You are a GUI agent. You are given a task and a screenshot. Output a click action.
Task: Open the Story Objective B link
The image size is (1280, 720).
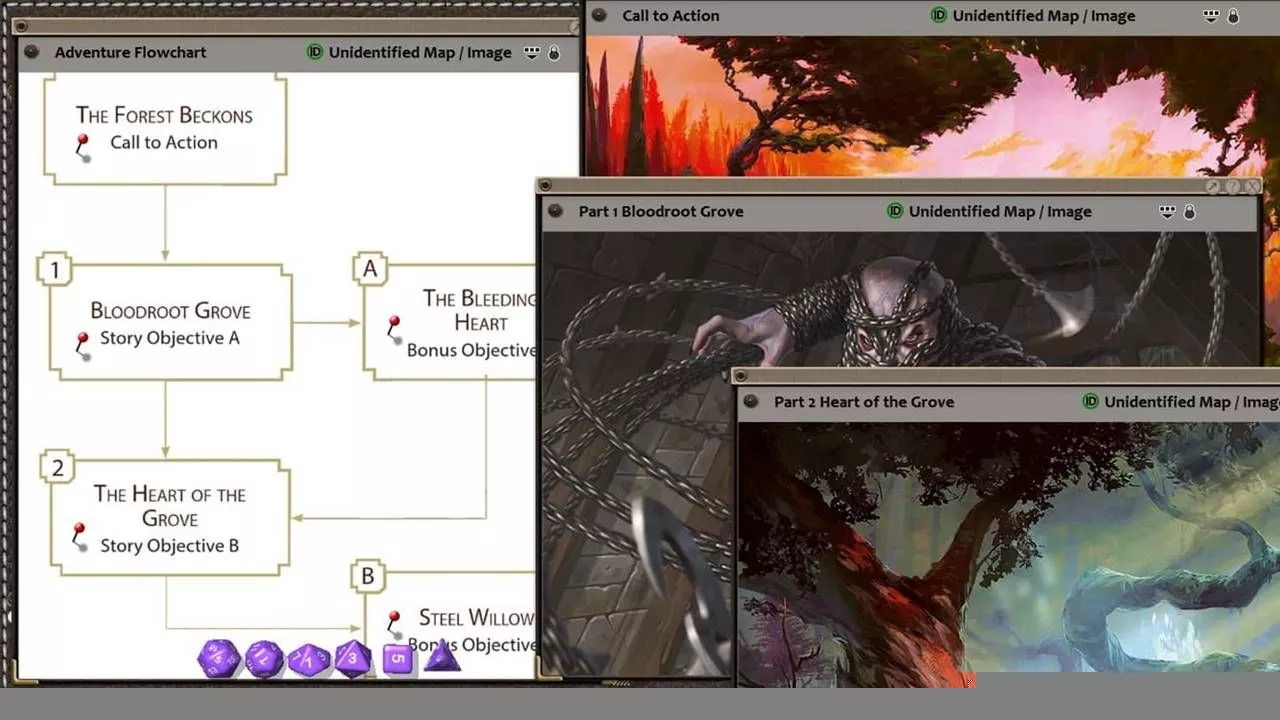(170, 545)
